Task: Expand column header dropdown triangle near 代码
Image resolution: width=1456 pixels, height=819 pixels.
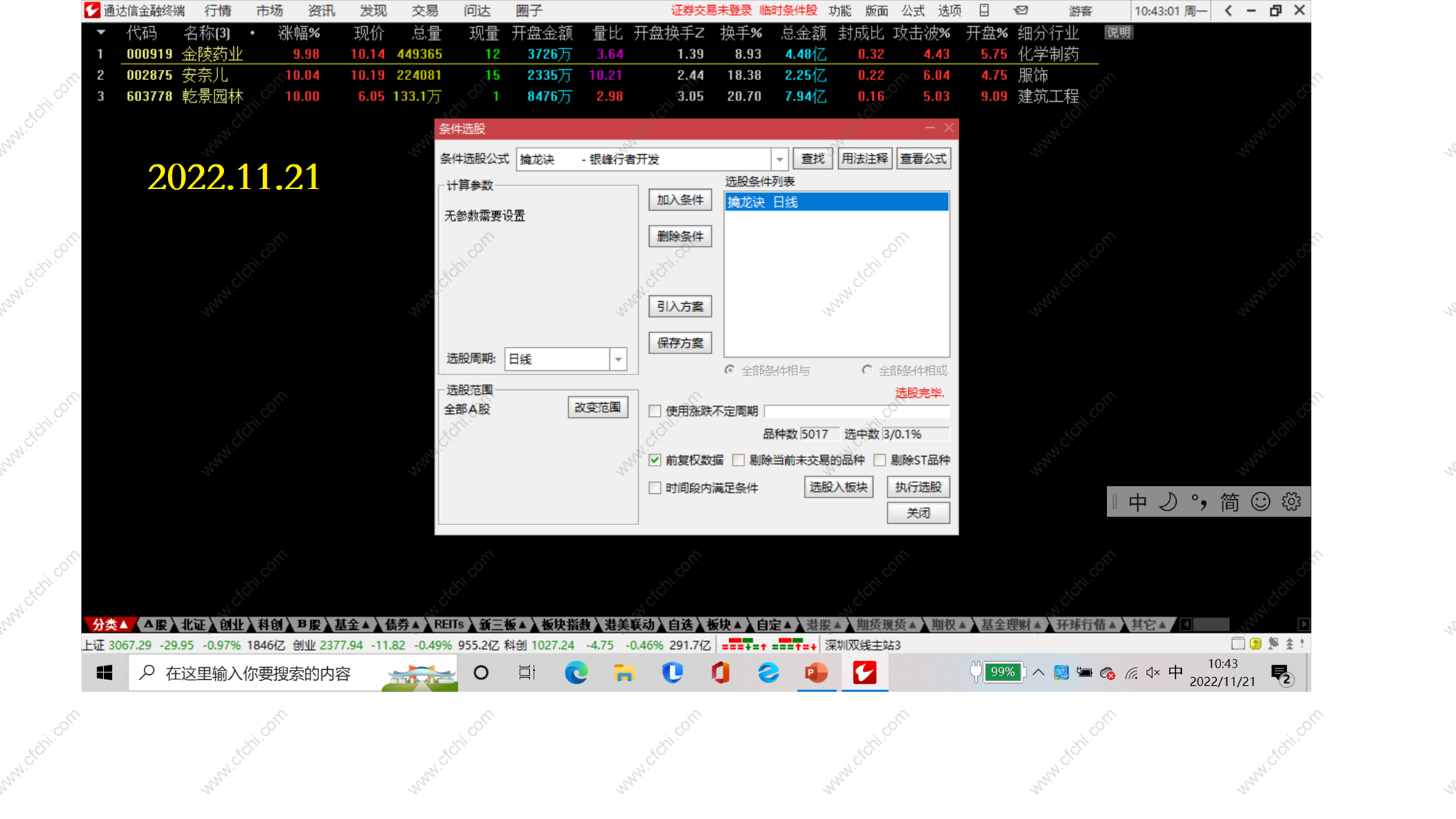Action: pos(101,33)
